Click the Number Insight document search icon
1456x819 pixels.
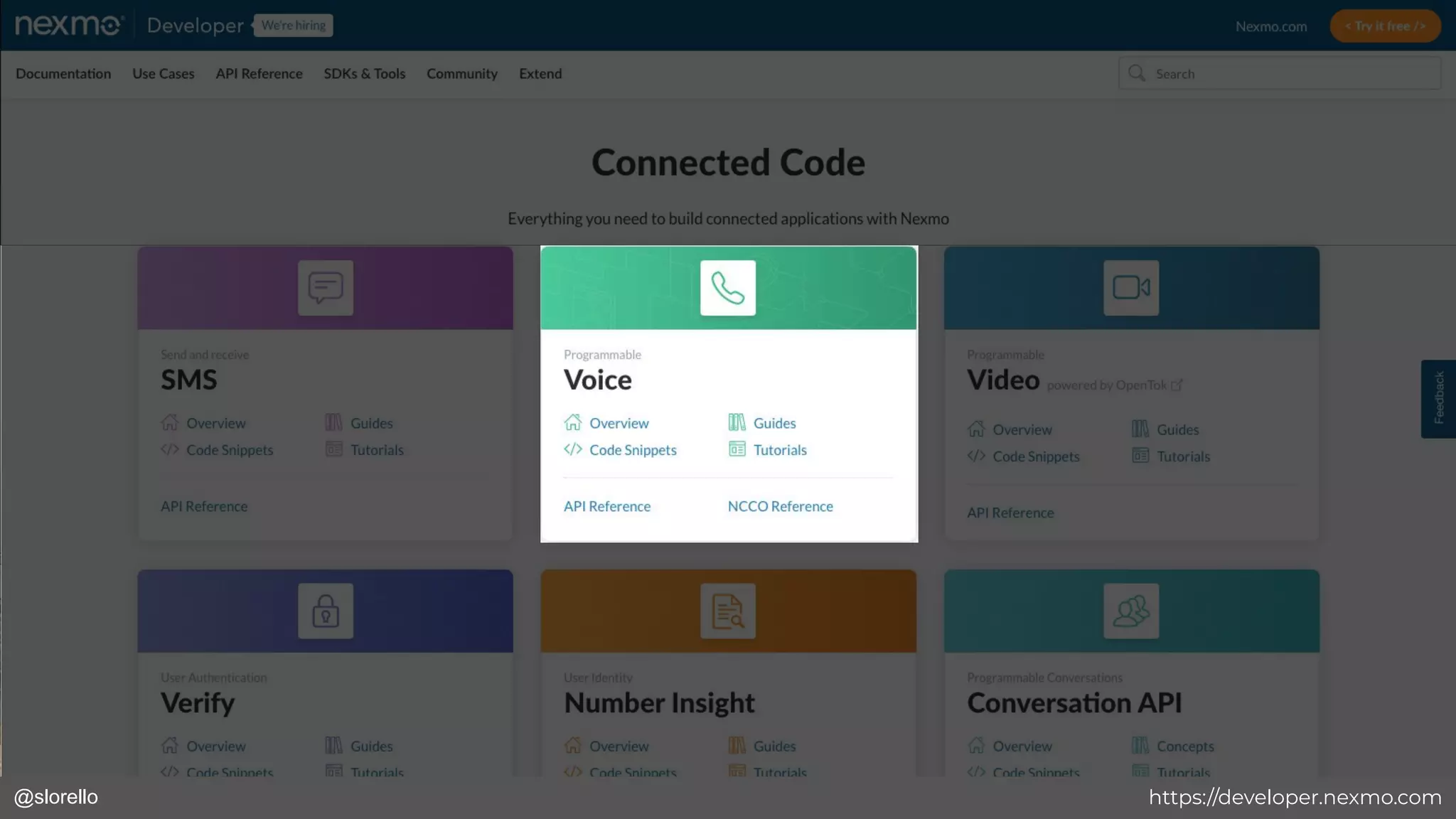(x=728, y=611)
